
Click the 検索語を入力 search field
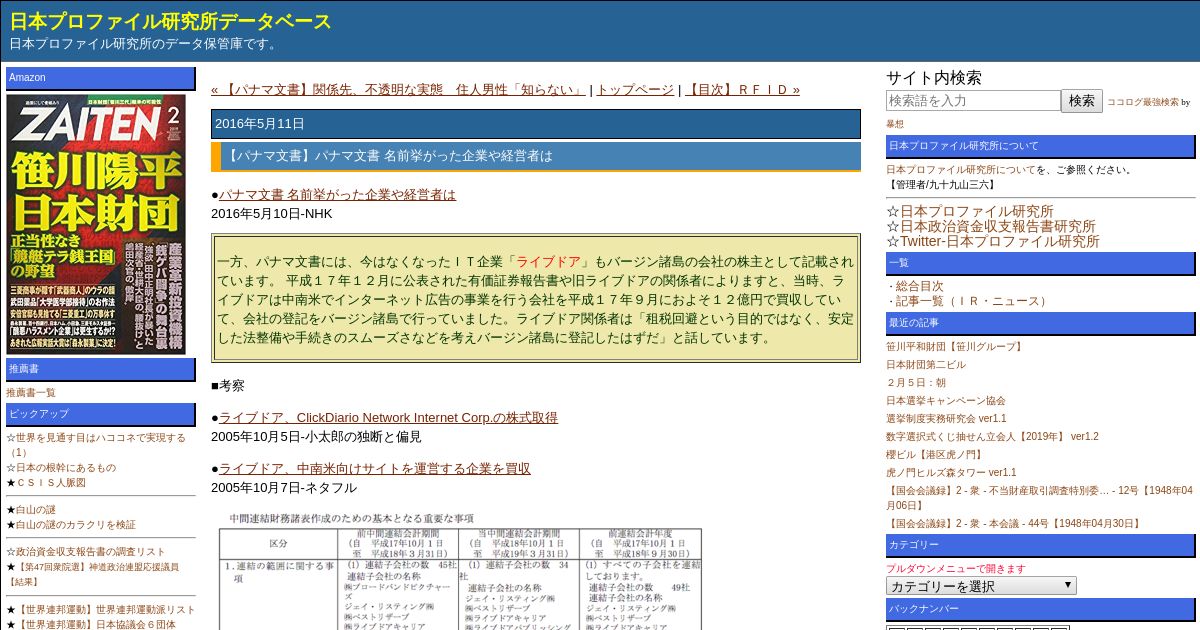tap(973, 101)
